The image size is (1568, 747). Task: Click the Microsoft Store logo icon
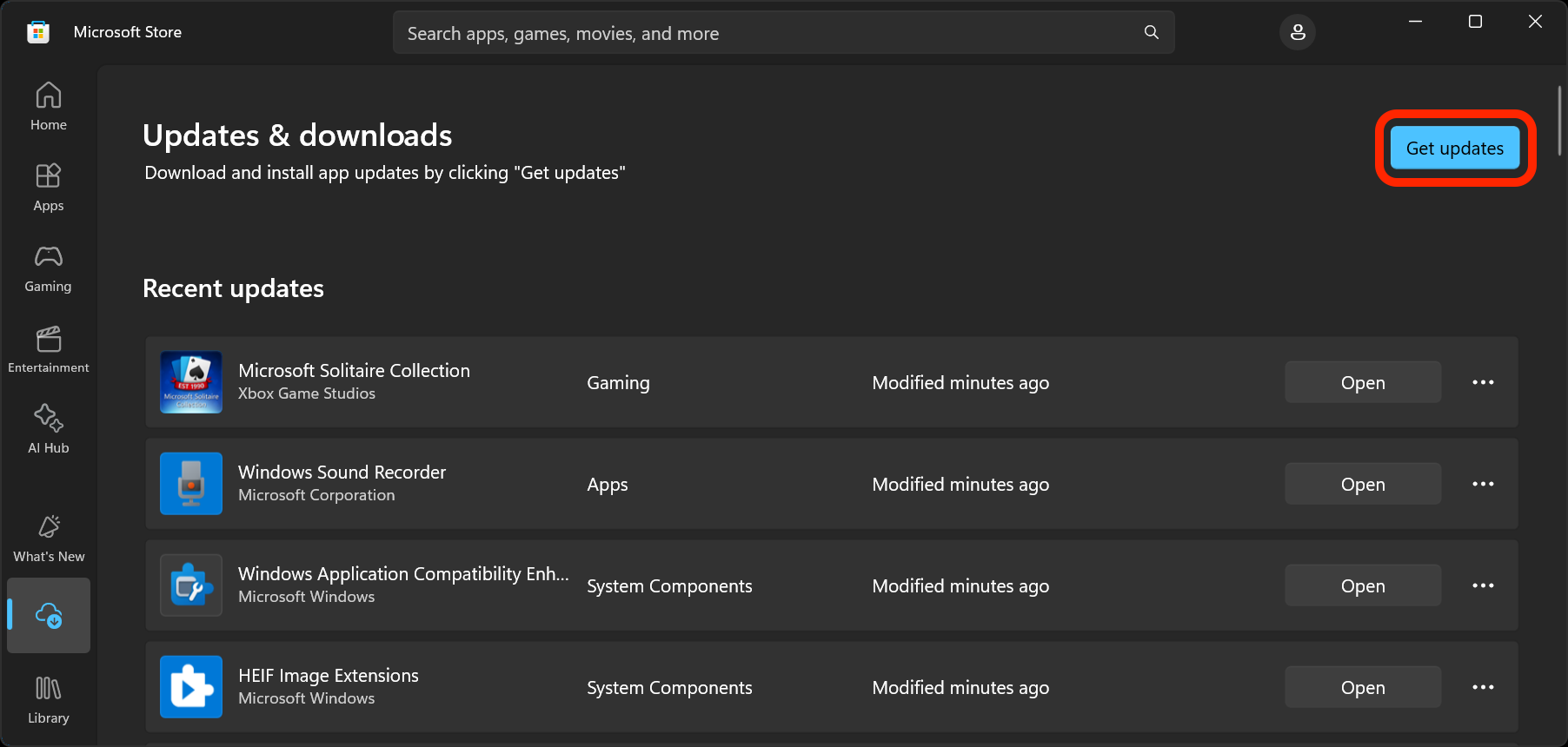coord(38,32)
